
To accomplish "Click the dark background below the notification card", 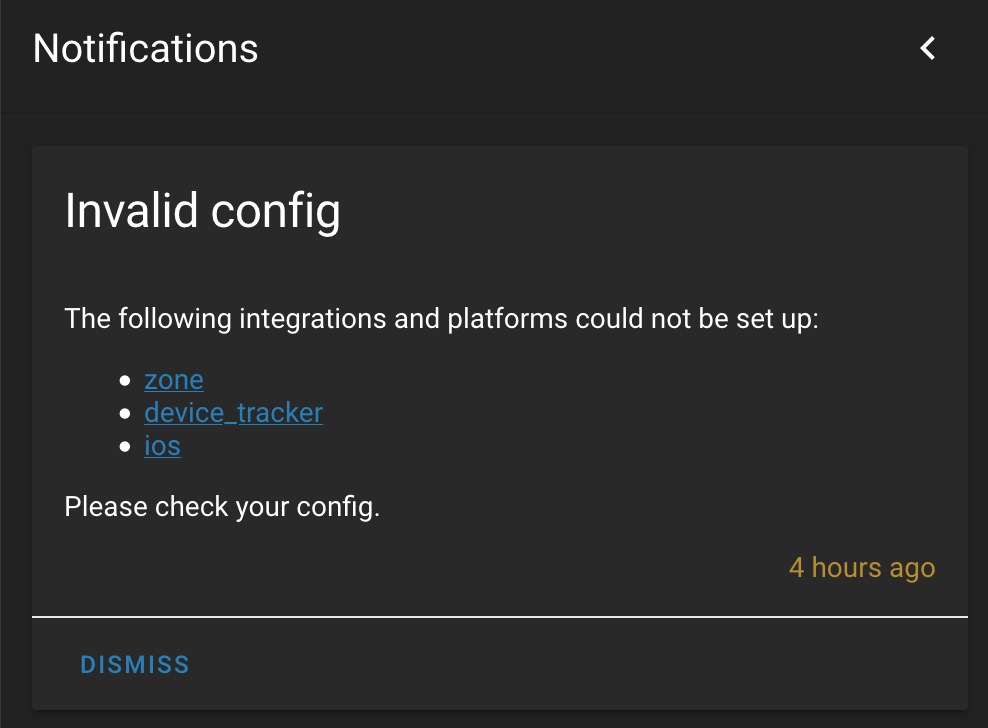I will pos(500,720).
